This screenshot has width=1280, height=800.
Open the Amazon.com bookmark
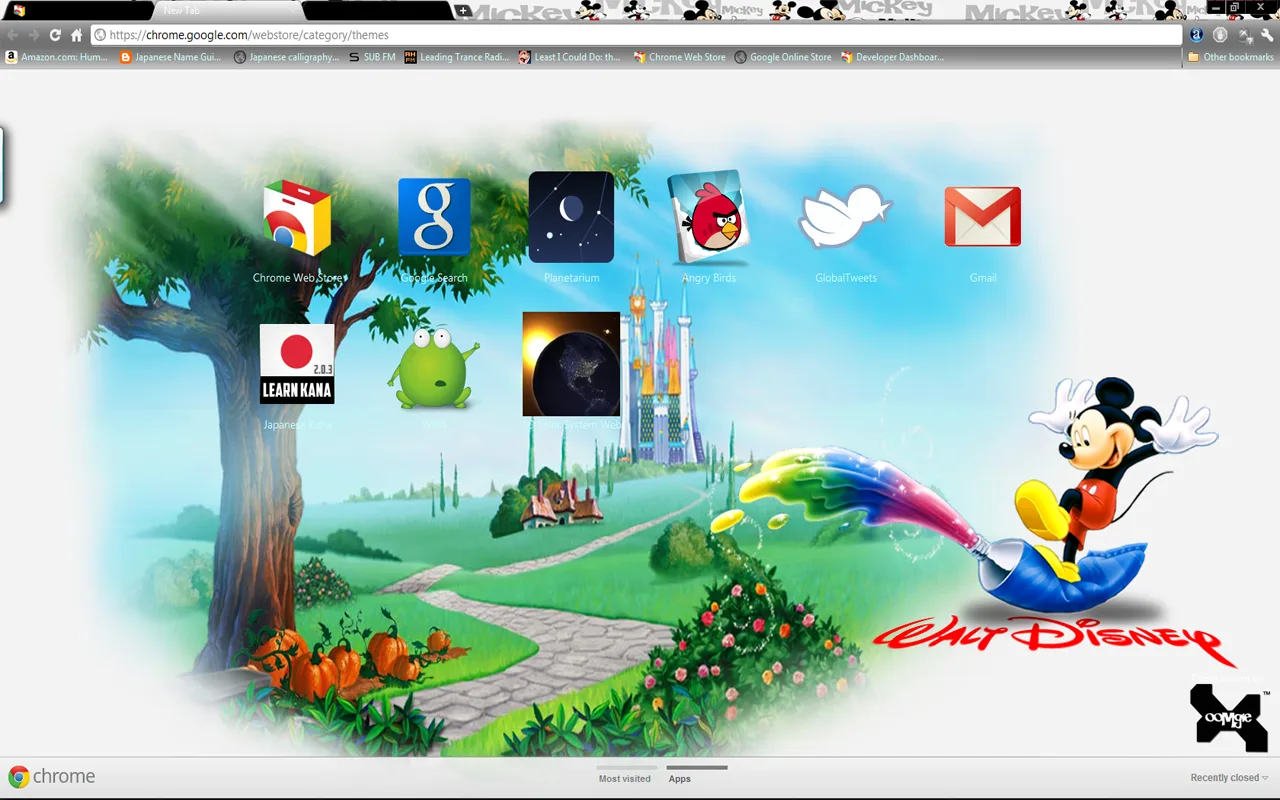57,57
